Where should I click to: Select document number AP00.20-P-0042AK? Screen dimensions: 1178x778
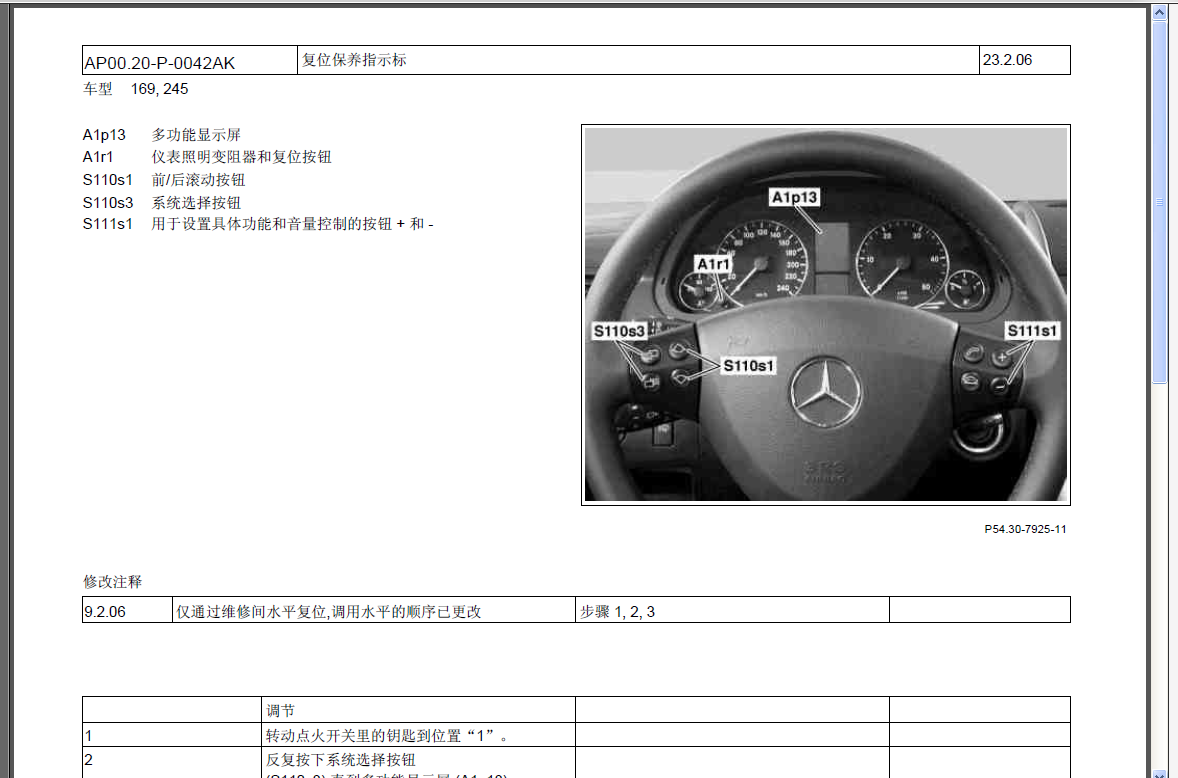pos(160,63)
